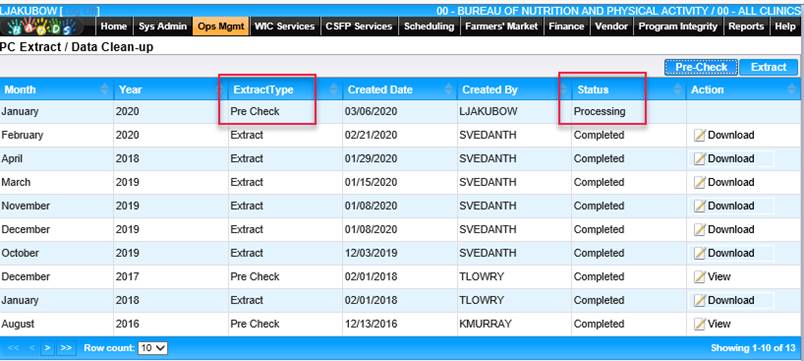Click the View icon in August 2016 row
Viewport: 804px width, 361px height.
click(700, 324)
